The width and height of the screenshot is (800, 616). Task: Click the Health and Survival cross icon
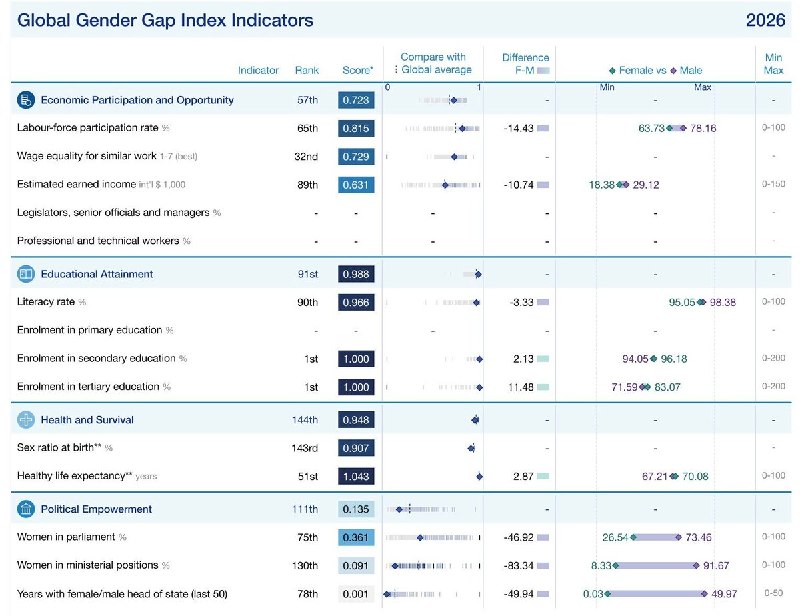pos(26,420)
